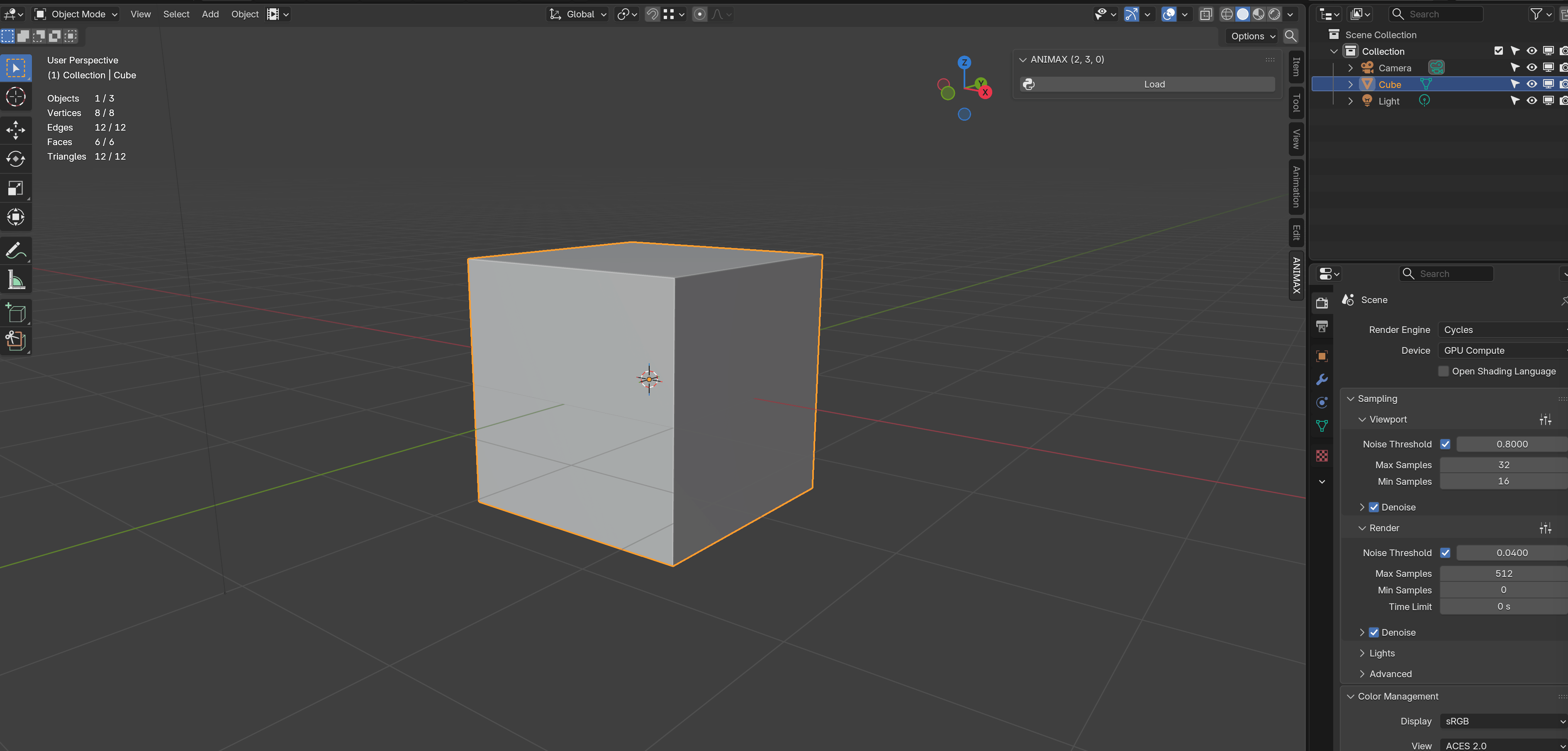Viewport: 1568px width, 751px height.
Task: Disable Viewport Noise Threshold checkbox
Action: tap(1445, 444)
